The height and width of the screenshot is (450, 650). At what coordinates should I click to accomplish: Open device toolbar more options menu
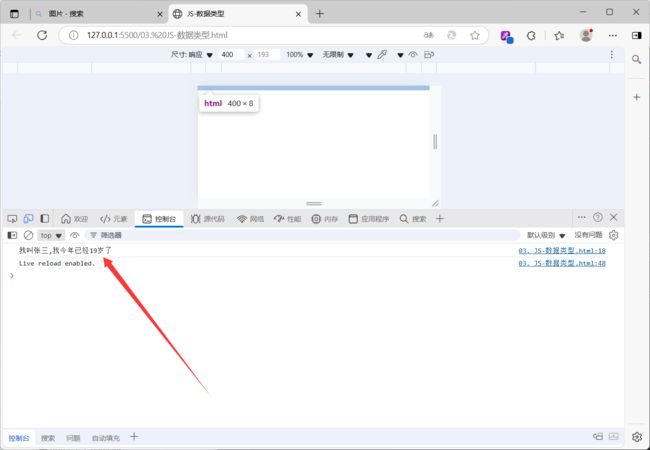(x=612, y=55)
